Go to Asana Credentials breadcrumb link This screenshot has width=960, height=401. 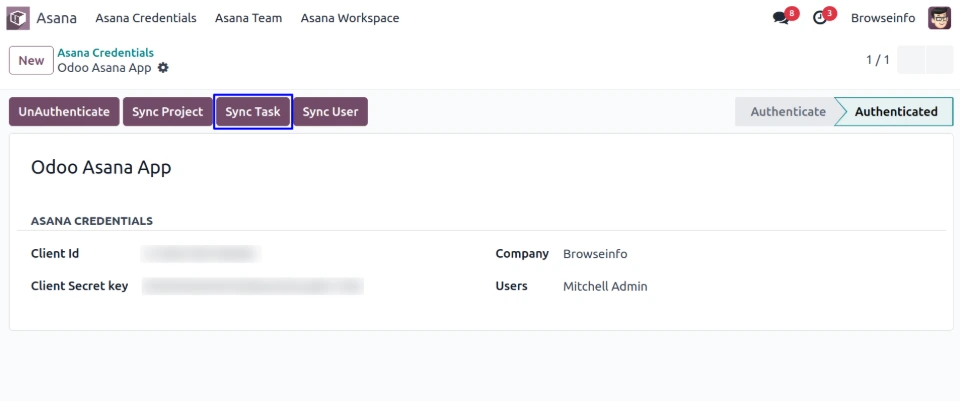(105, 53)
